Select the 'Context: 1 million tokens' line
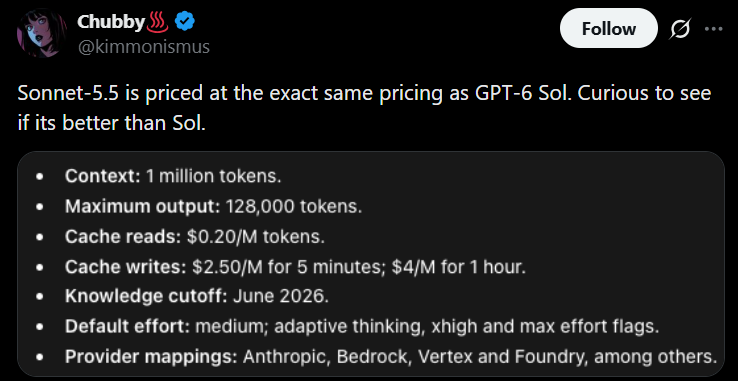Screen dimensions: 738x381 (173, 176)
